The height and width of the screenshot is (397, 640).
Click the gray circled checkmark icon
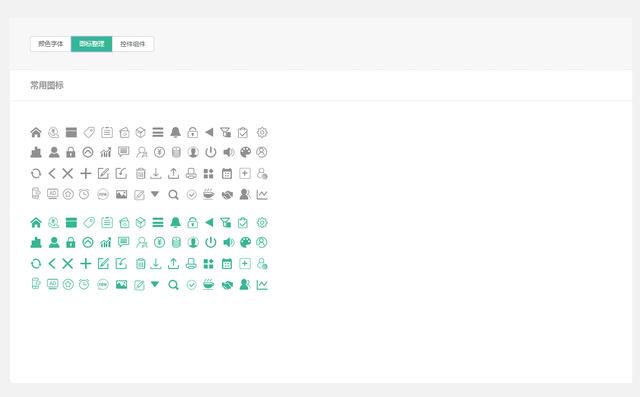click(191, 195)
